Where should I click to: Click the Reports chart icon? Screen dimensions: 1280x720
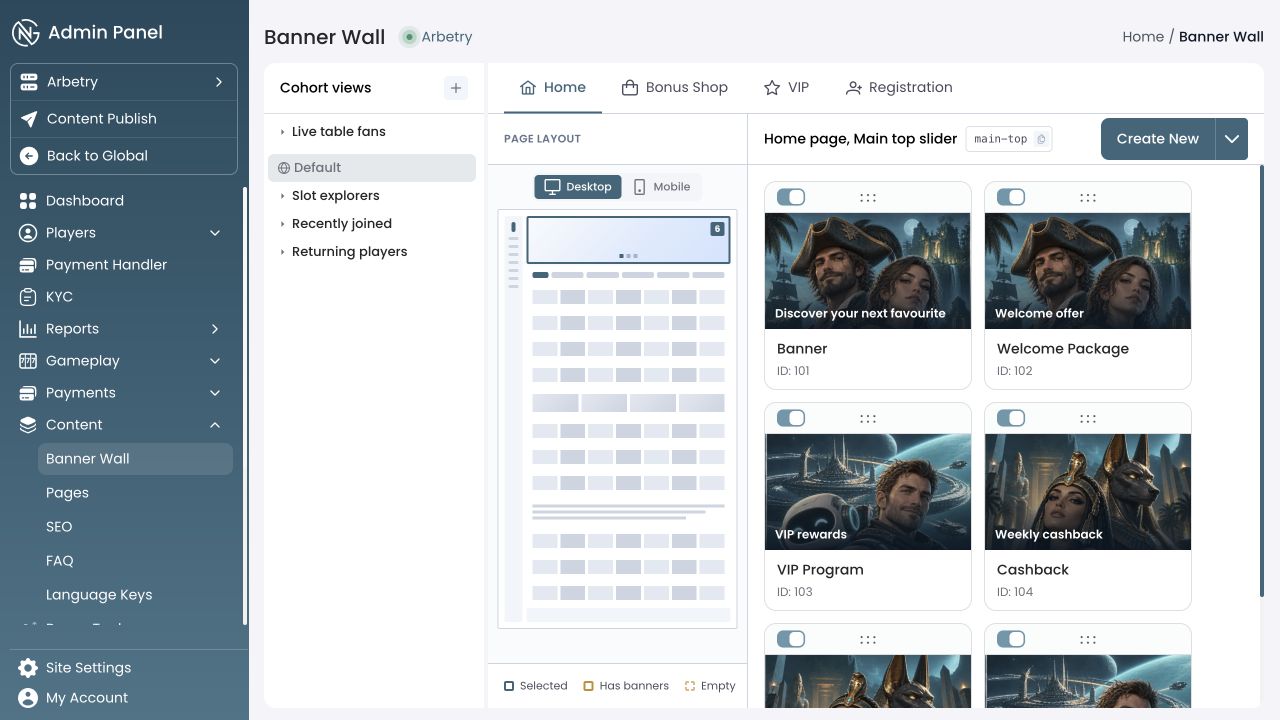(x=28, y=329)
